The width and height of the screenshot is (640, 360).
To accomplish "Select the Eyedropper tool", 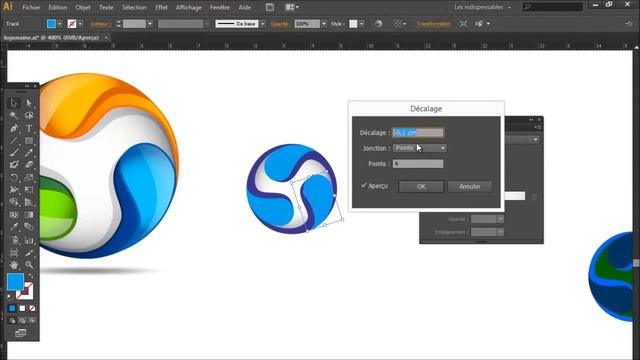I will [x=14, y=227].
